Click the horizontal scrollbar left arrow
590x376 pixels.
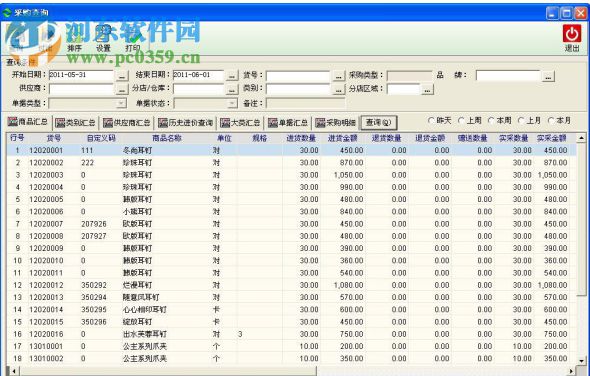pyautogui.click(x=13, y=371)
